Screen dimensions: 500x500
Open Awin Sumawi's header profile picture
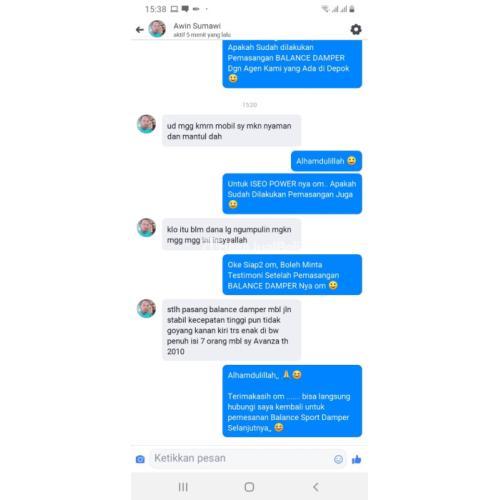(x=157, y=29)
